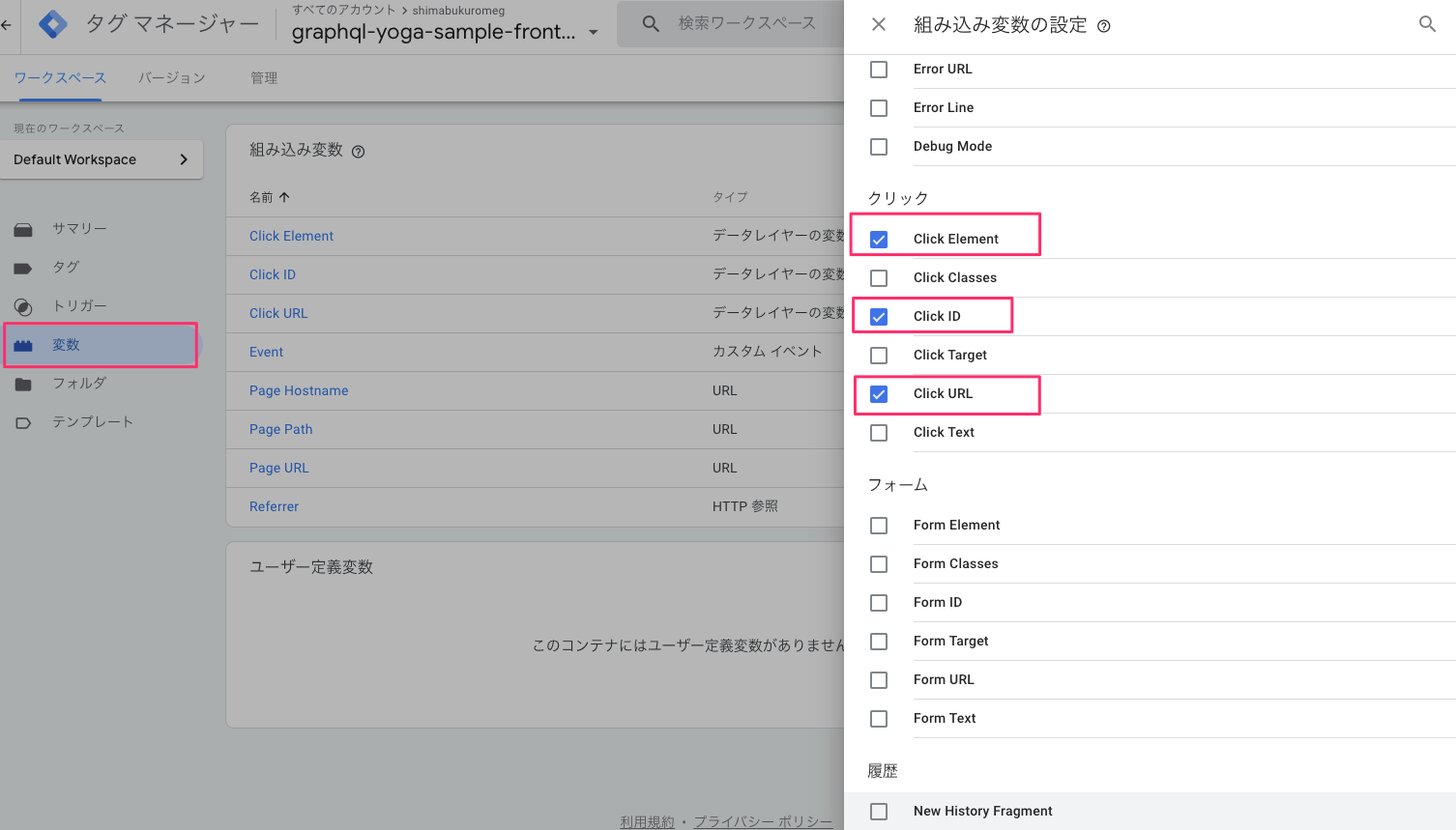
Task: Disable the Click Element checkbox
Action: 879,239
